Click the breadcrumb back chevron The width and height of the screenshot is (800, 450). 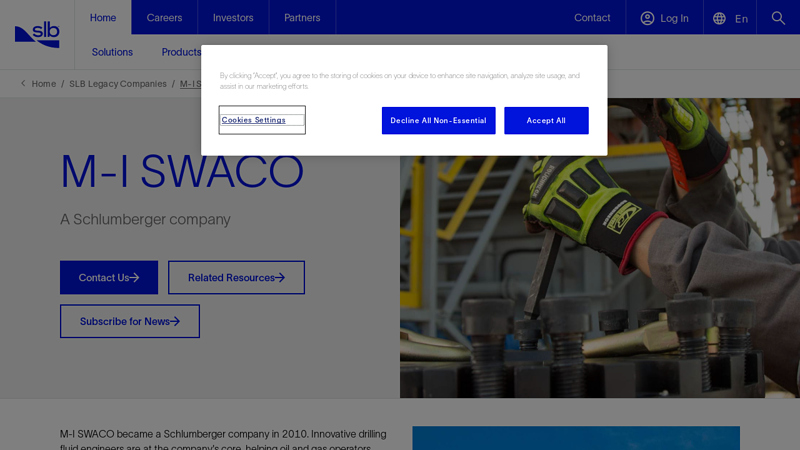tap(23, 83)
